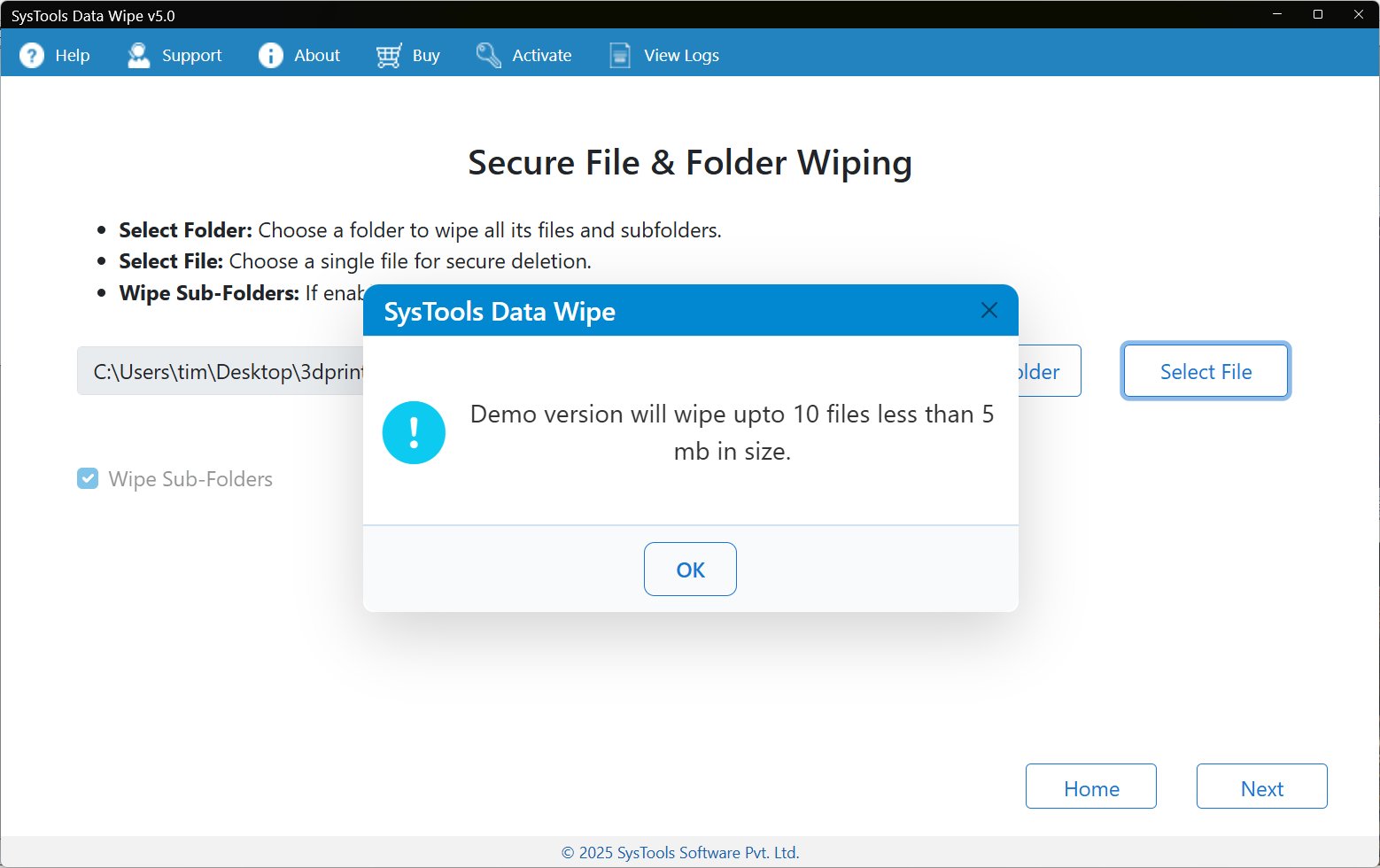
Task: Click the Buy shopping cart icon
Action: pyautogui.click(x=389, y=56)
